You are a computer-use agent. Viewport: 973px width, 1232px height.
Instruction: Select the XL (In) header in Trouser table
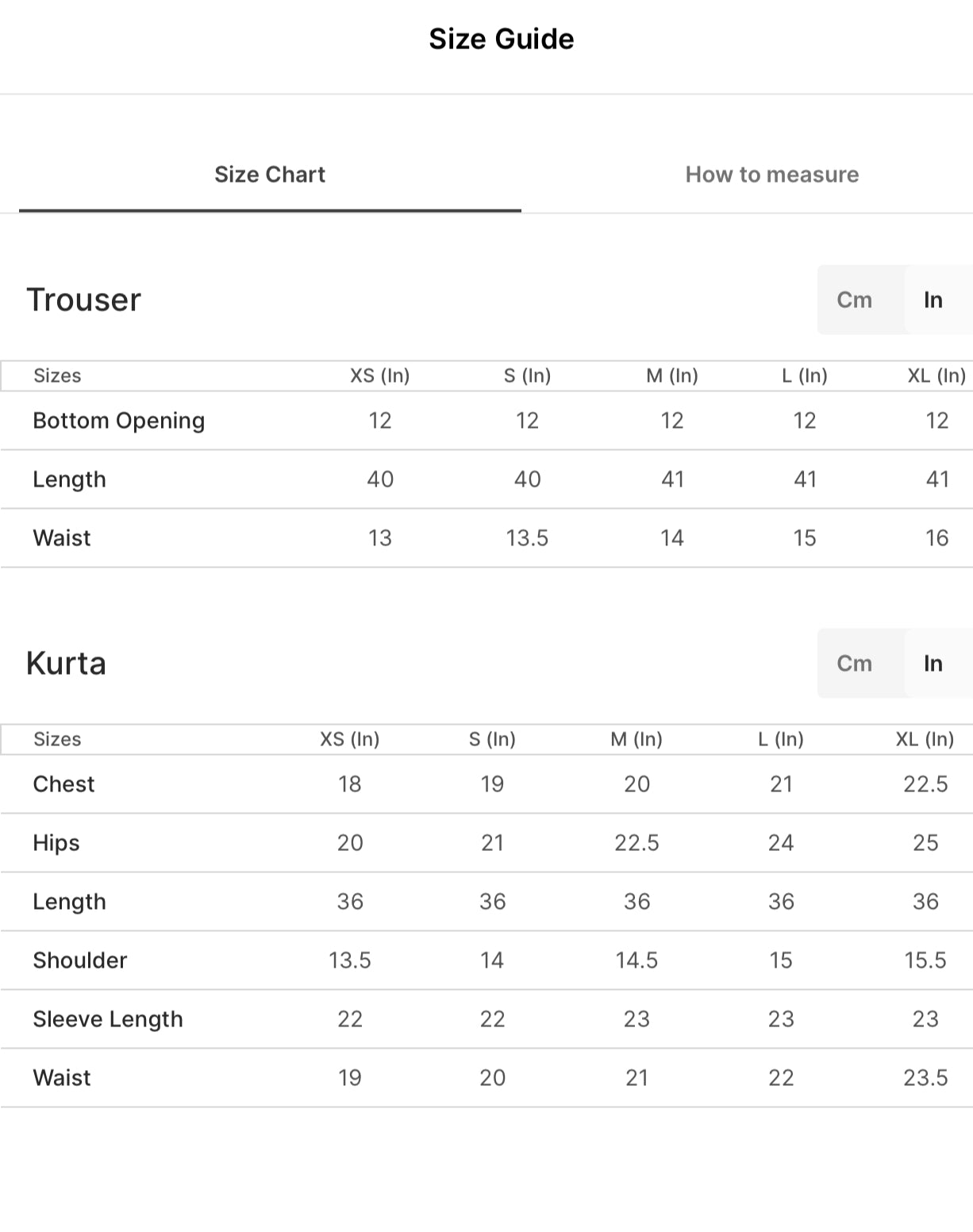tap(936, 375)
